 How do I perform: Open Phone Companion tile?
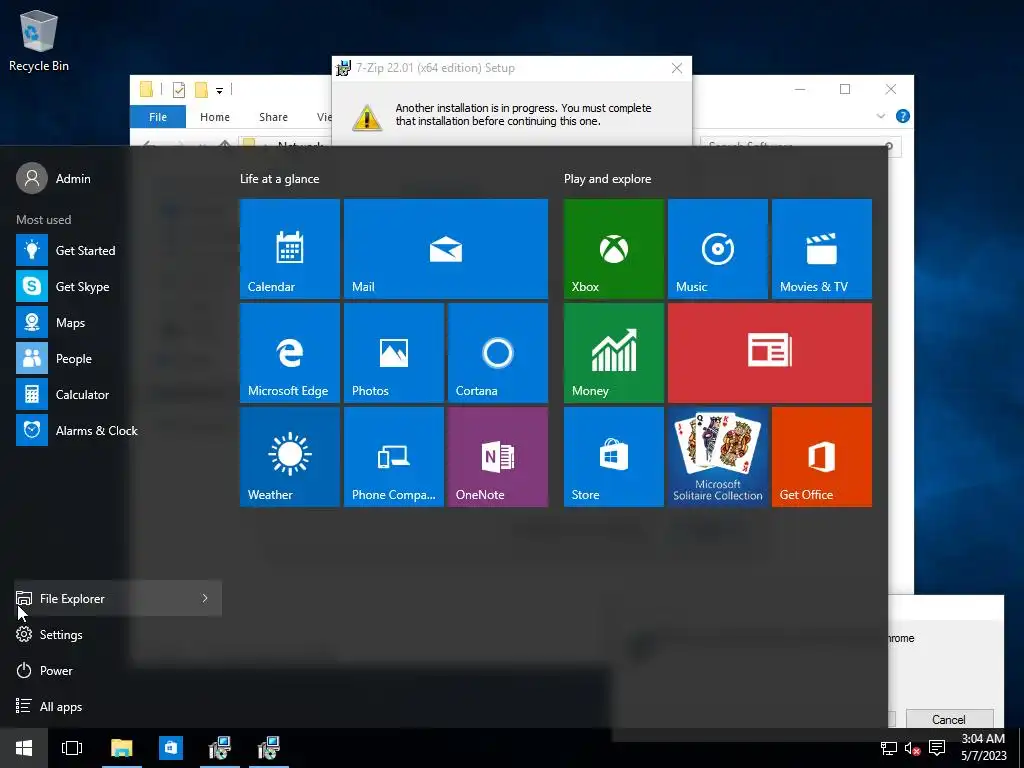tap(394, 456)
